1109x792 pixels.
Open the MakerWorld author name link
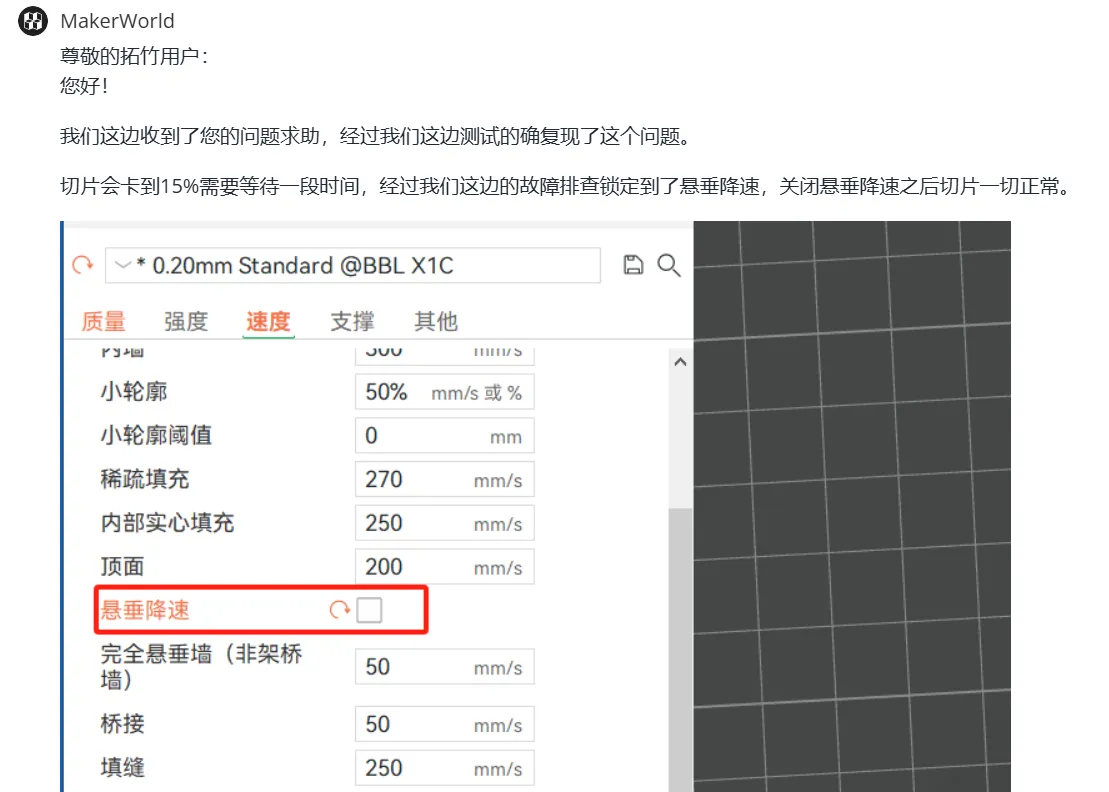117,21
